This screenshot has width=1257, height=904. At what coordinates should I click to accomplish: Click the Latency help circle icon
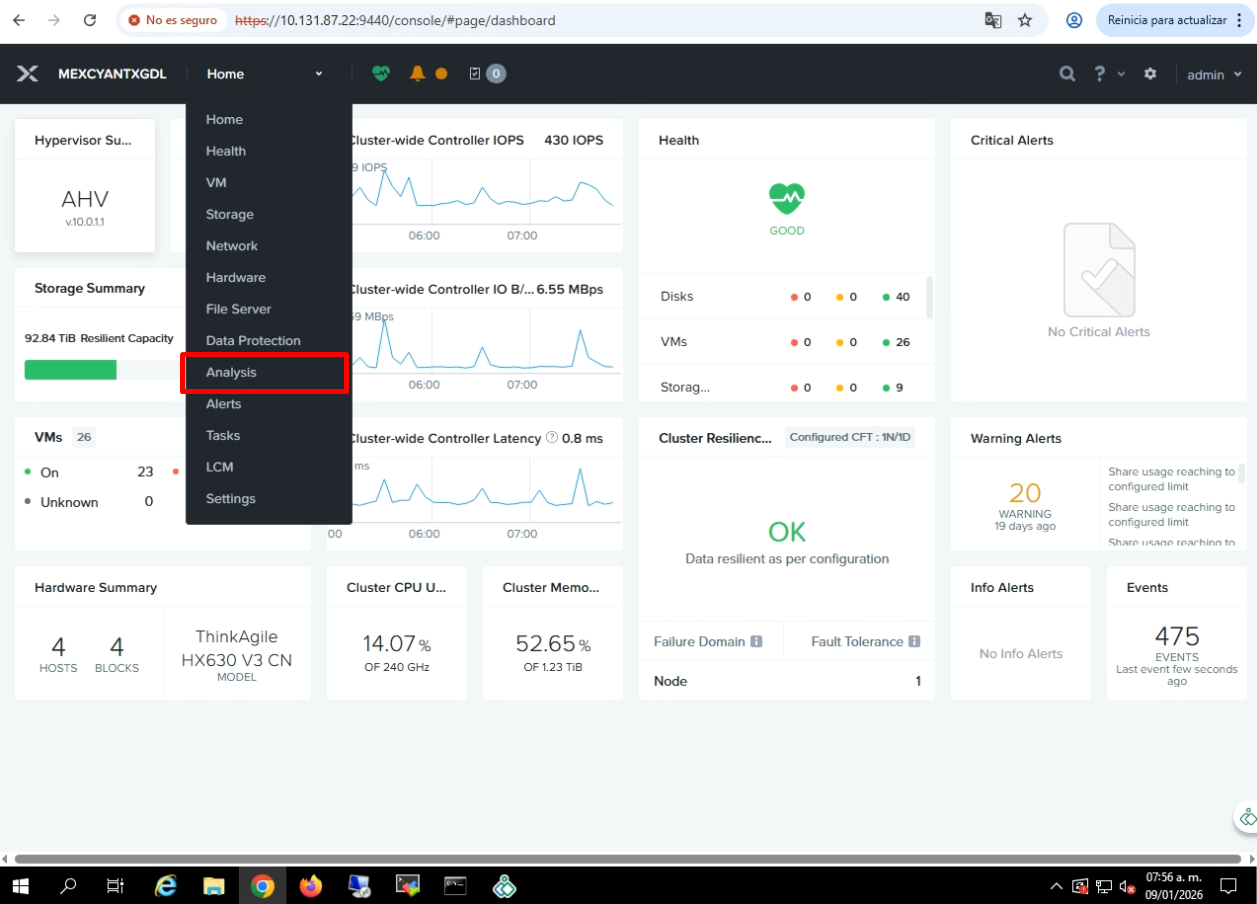[x=552, y=438]
